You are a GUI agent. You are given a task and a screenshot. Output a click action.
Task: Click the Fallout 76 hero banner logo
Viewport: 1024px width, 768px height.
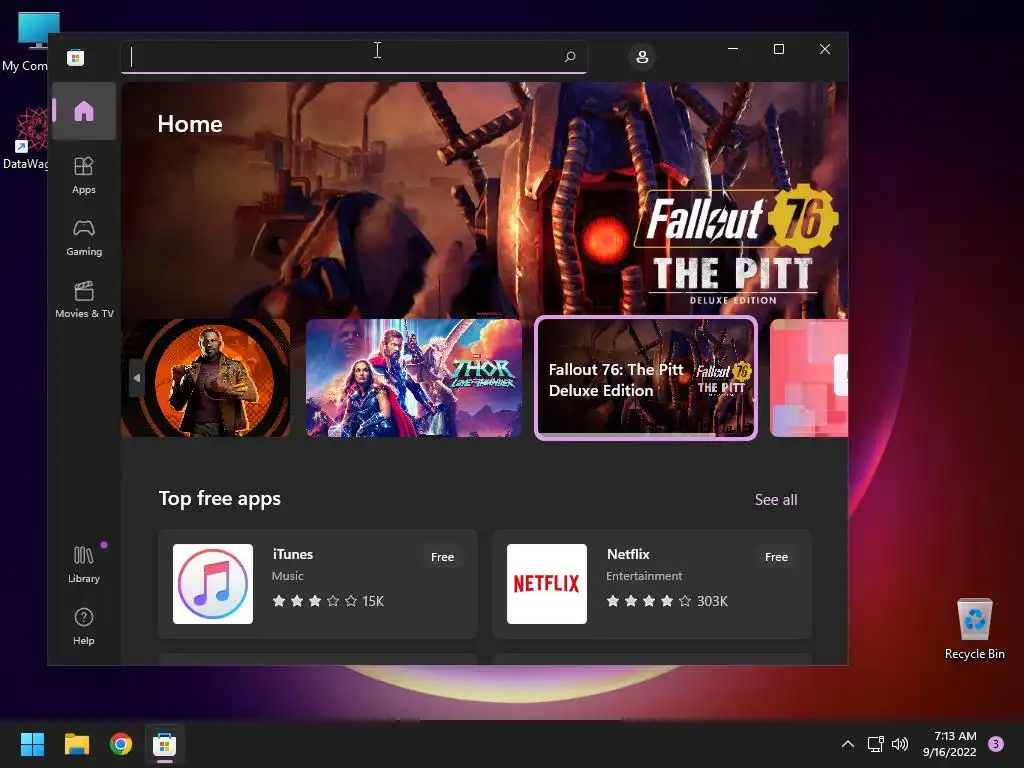(735, 245)
